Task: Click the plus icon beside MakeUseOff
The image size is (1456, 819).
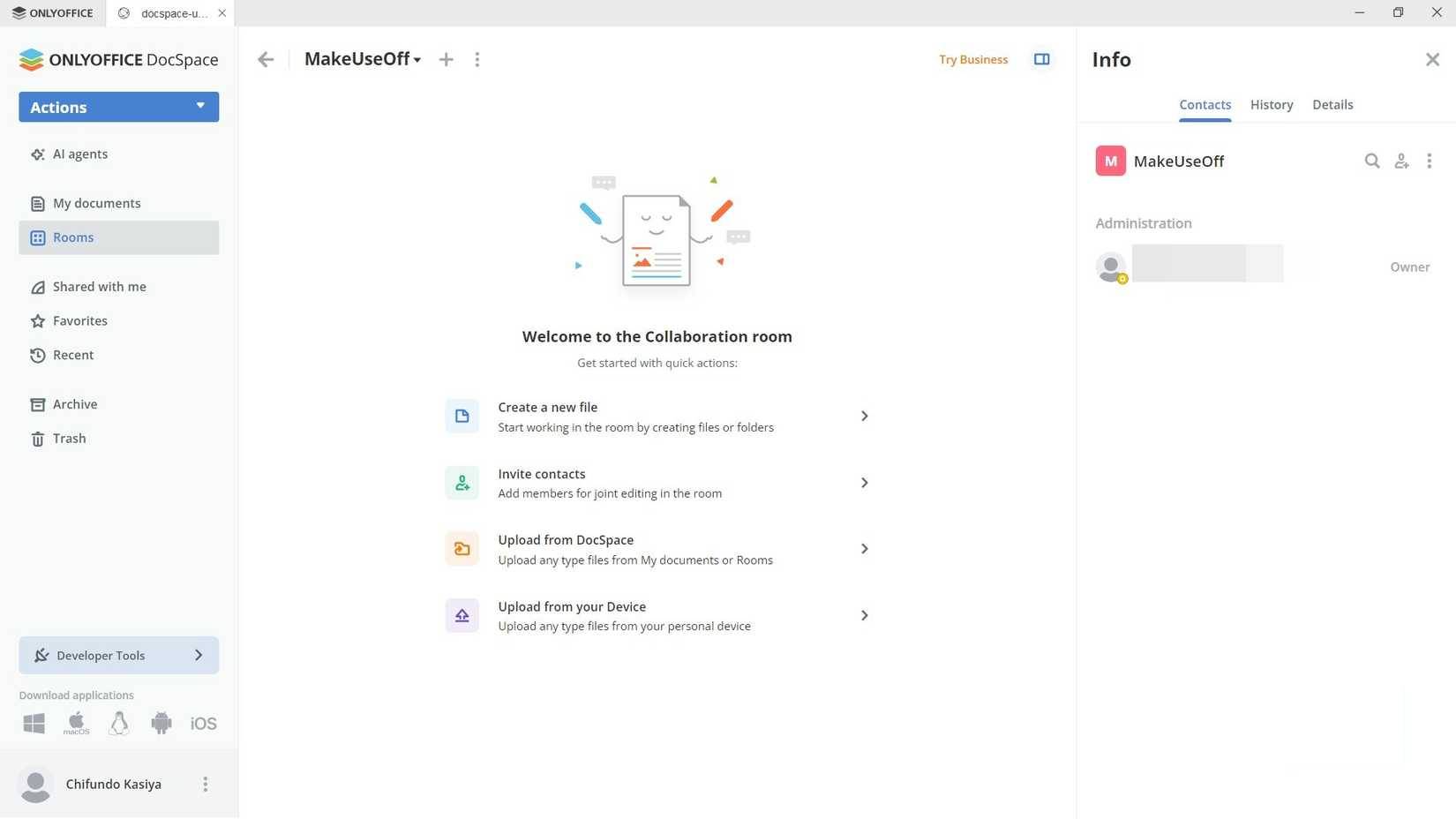Action: pyautogui.click(x=447, y=60)
